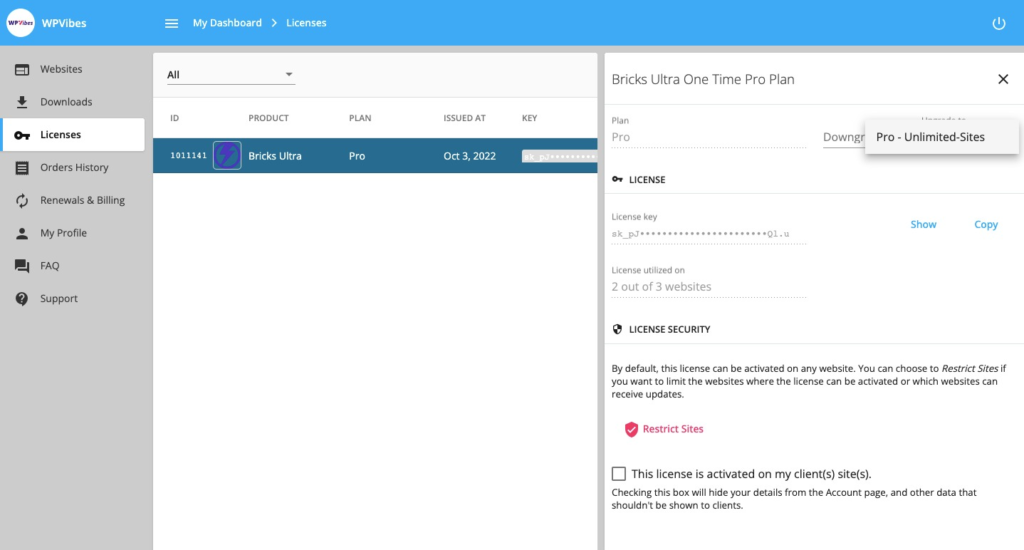This screenshot has height=550, width=1024.
Task: Click the Downloads arrow icon
Action: click(x=22, y=102)
